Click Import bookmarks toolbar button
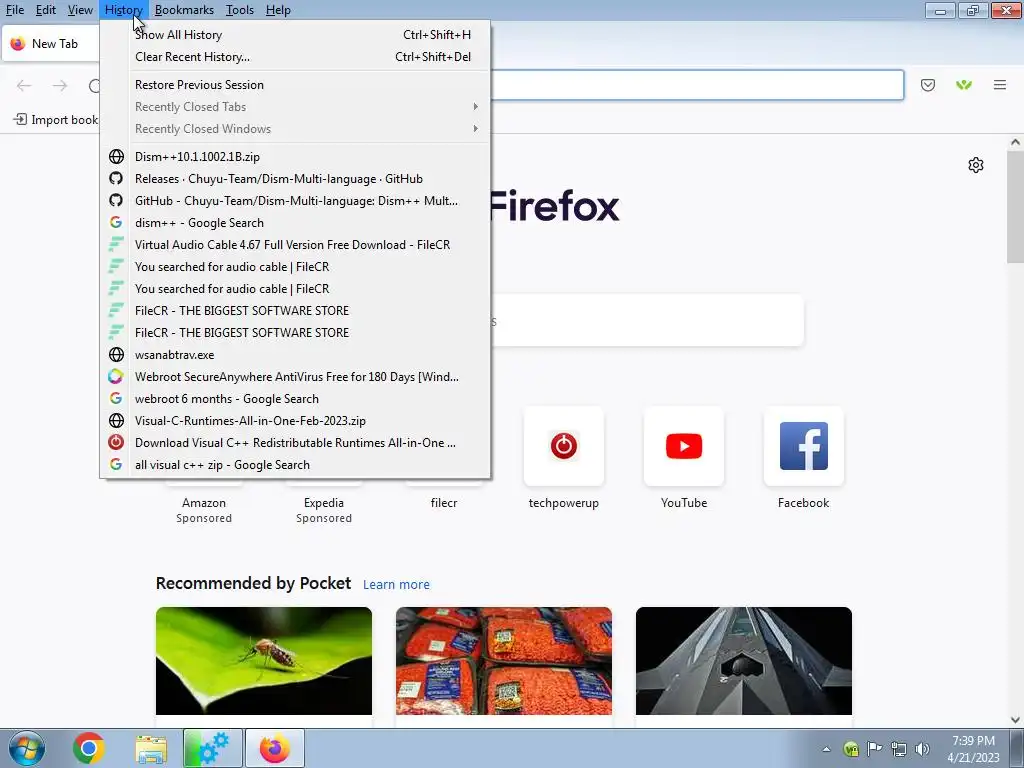 pos(56,120)
